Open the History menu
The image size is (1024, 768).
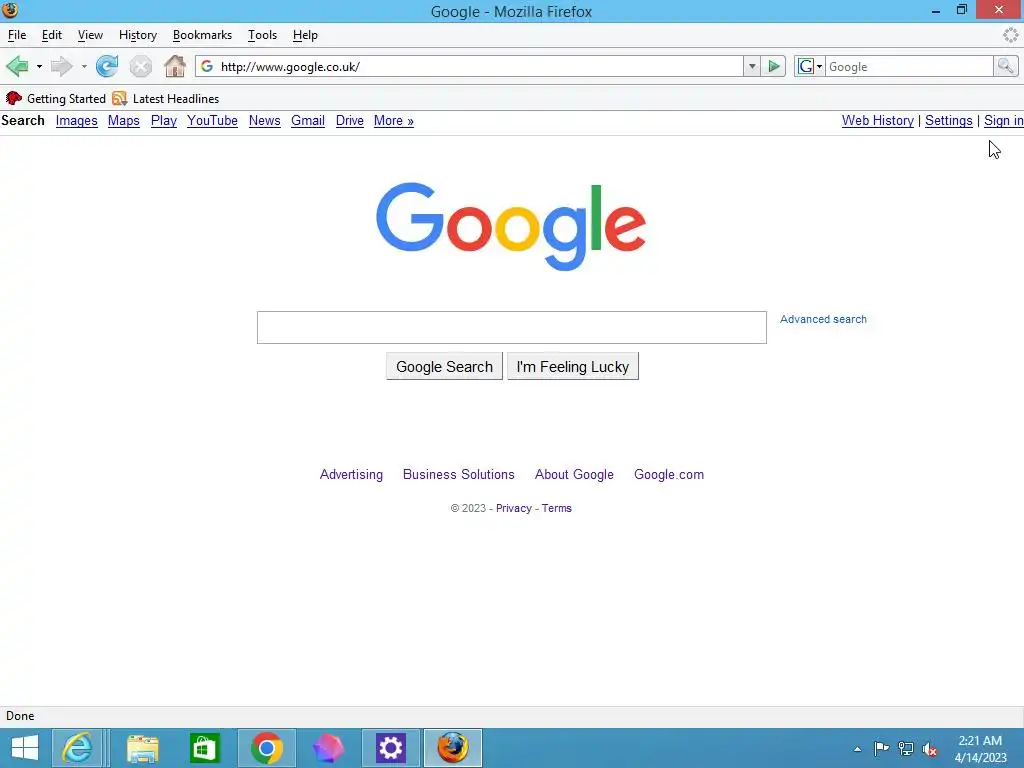[138, 35]
